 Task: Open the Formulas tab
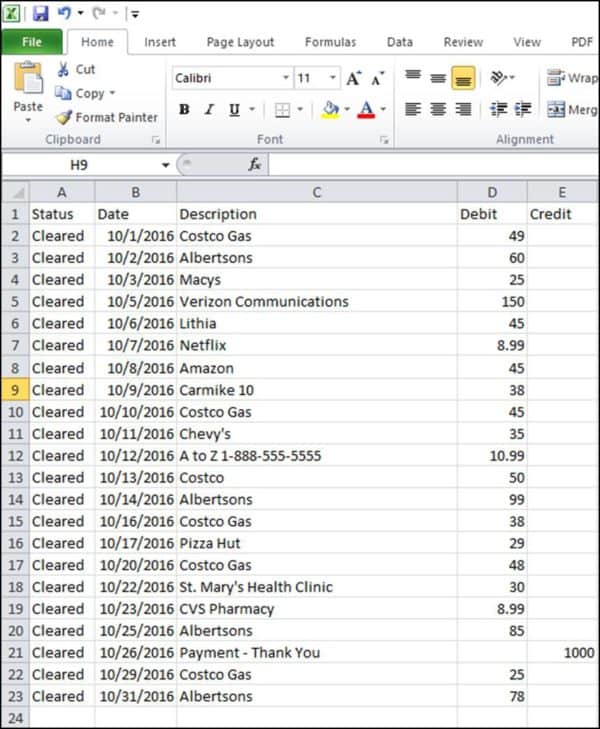pos(330,42)
